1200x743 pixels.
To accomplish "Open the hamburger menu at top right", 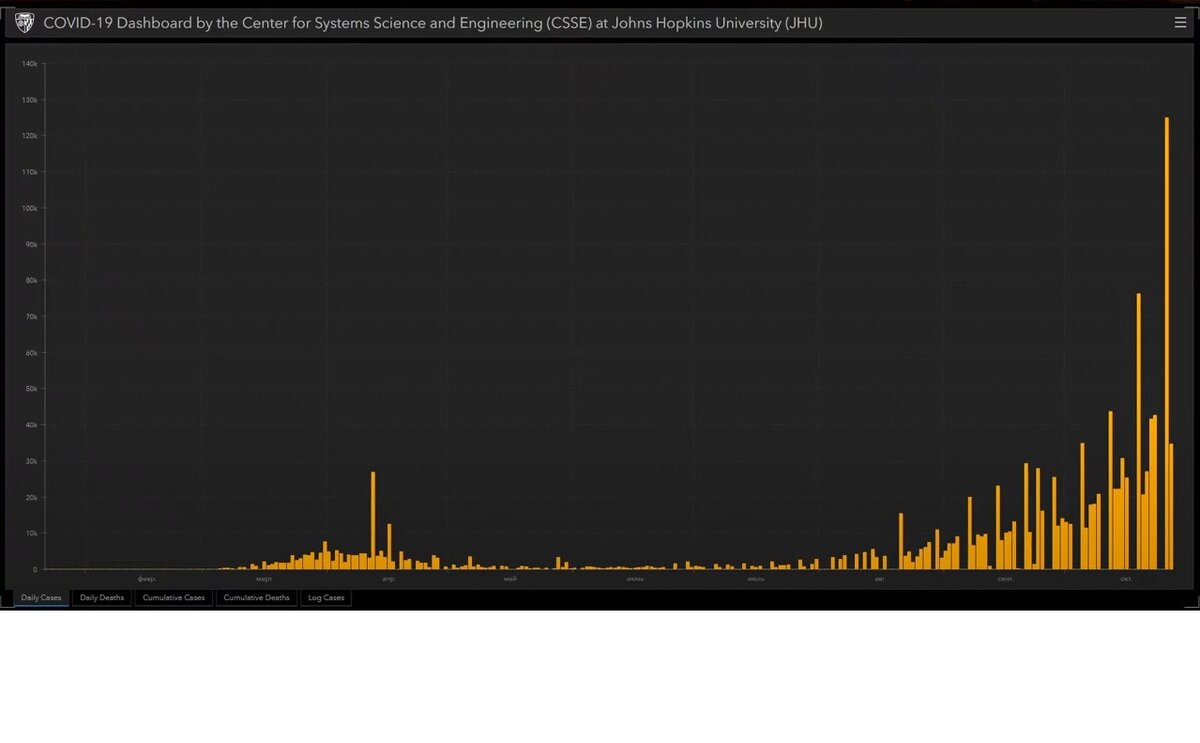I will (1180, 23).
